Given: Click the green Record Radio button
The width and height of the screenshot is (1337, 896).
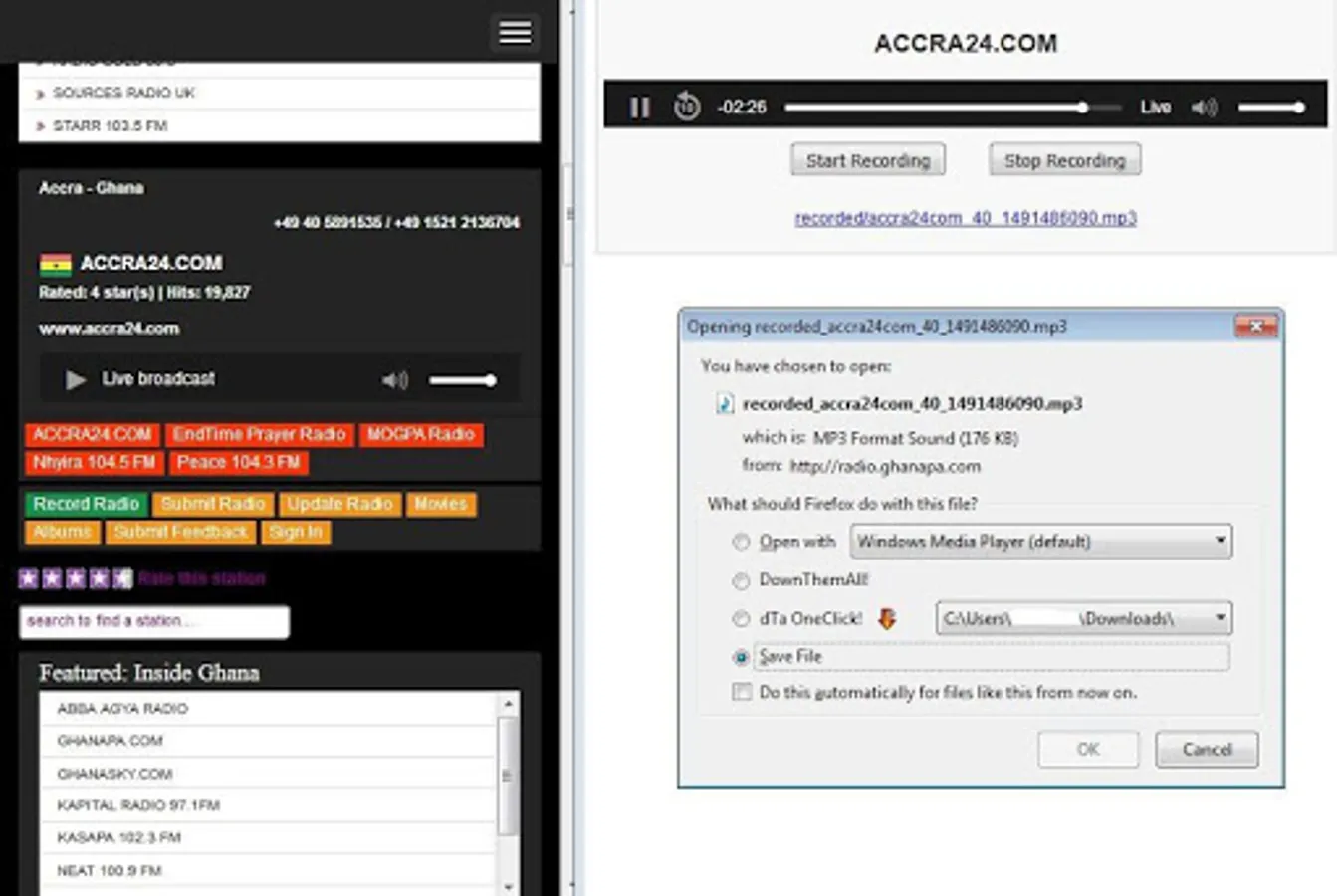Looking at the screenshot, I should pos(87,505).
